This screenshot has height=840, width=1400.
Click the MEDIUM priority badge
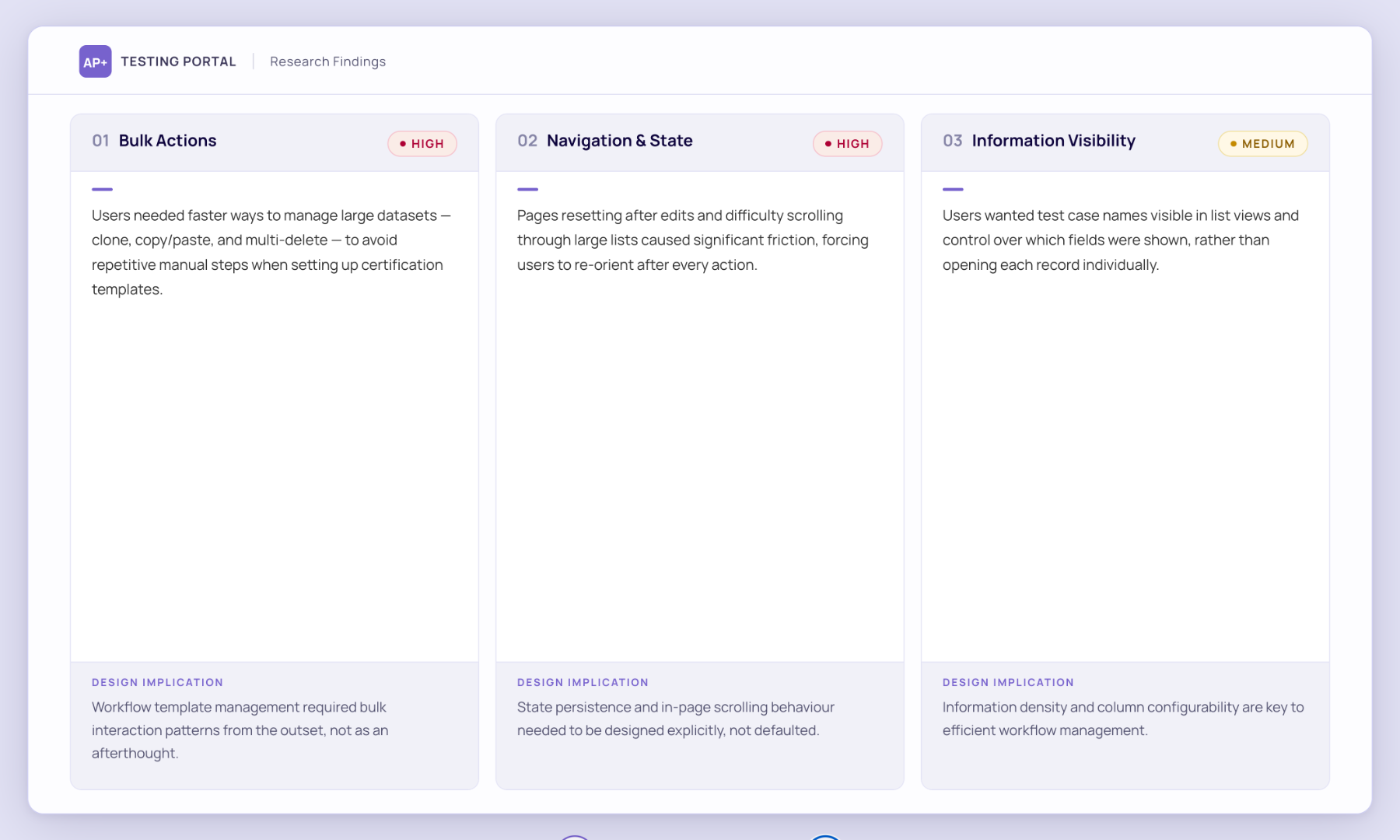(1263, 144)
